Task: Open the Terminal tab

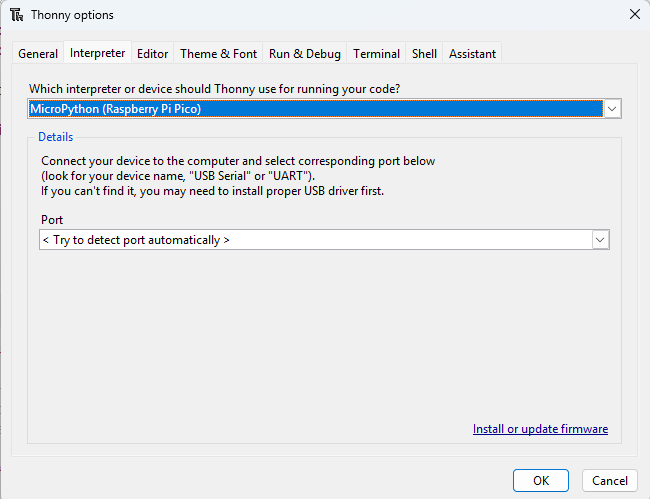Action: pyautogui.click(x=377, y=54)
